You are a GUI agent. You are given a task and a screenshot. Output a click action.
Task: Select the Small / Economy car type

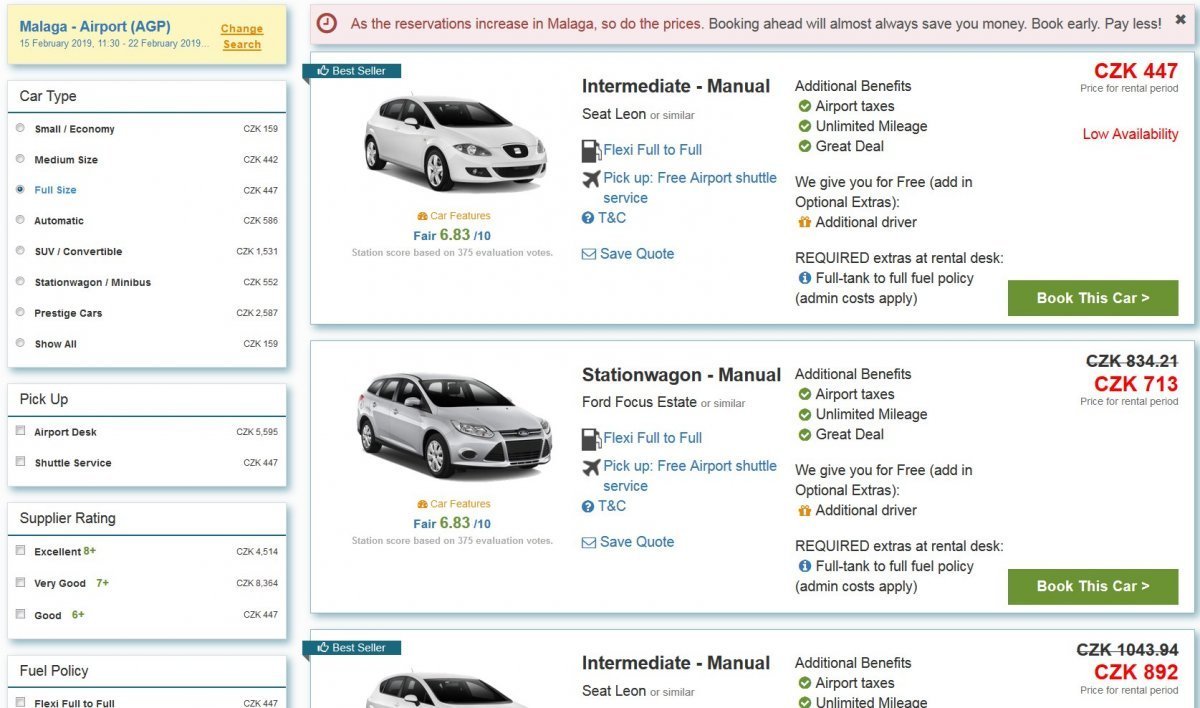coord(21,128)
